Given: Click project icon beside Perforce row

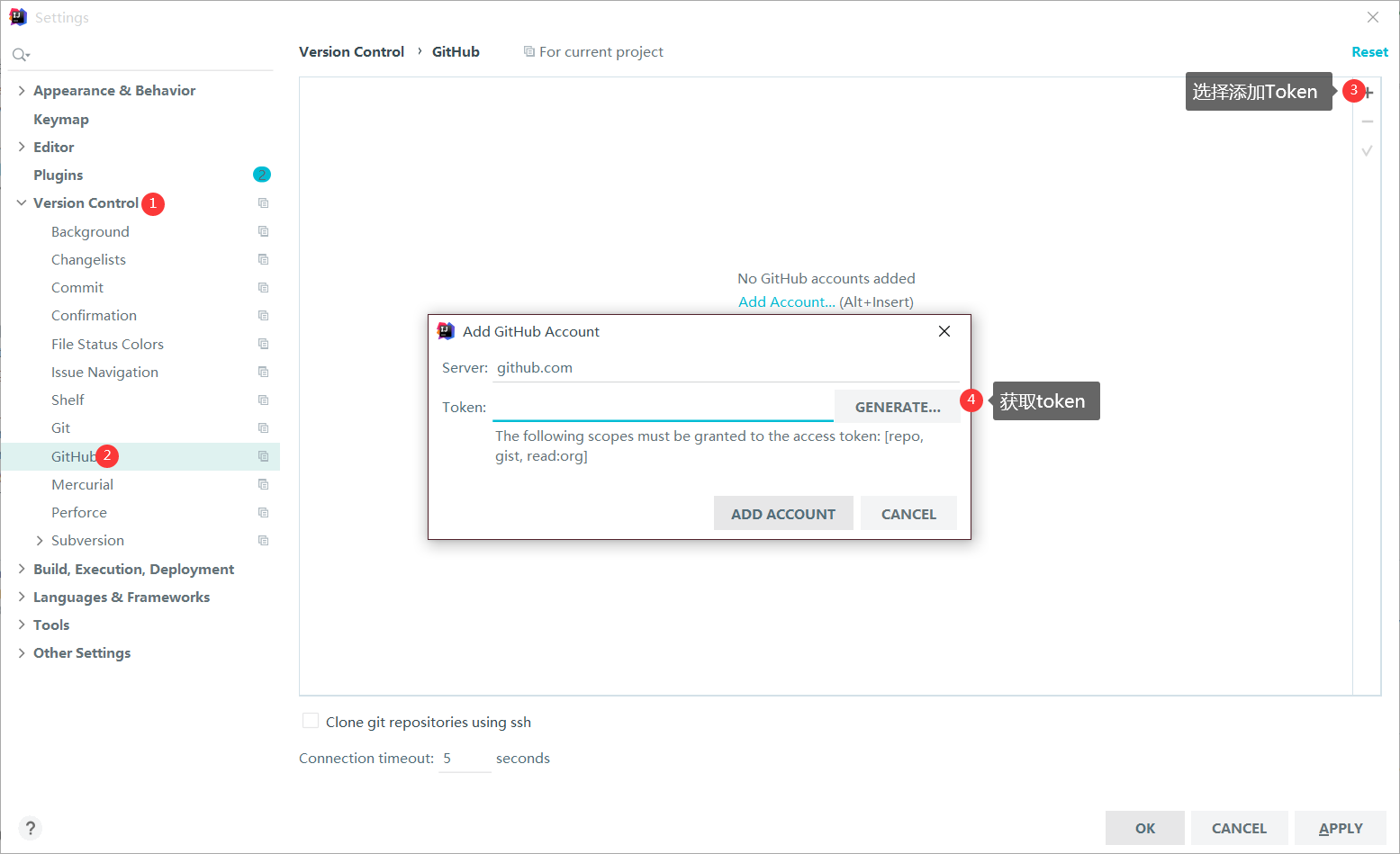Looking at the screenshot, I should click(x=264, y=512).
